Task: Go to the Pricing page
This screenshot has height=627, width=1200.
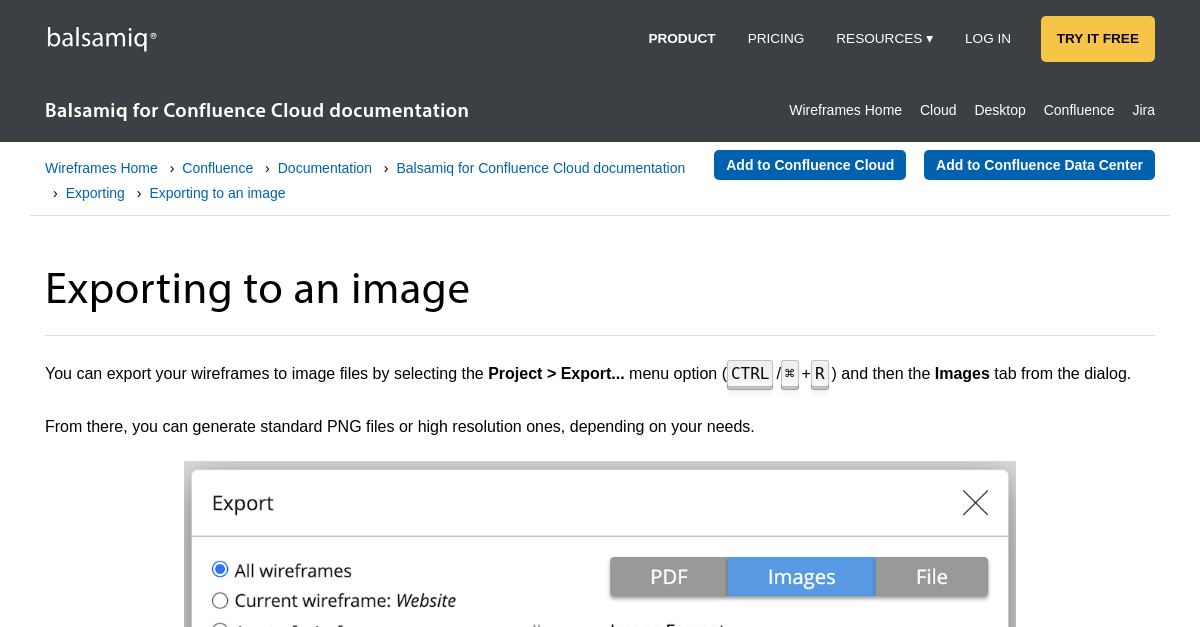Action: point(775,39)
